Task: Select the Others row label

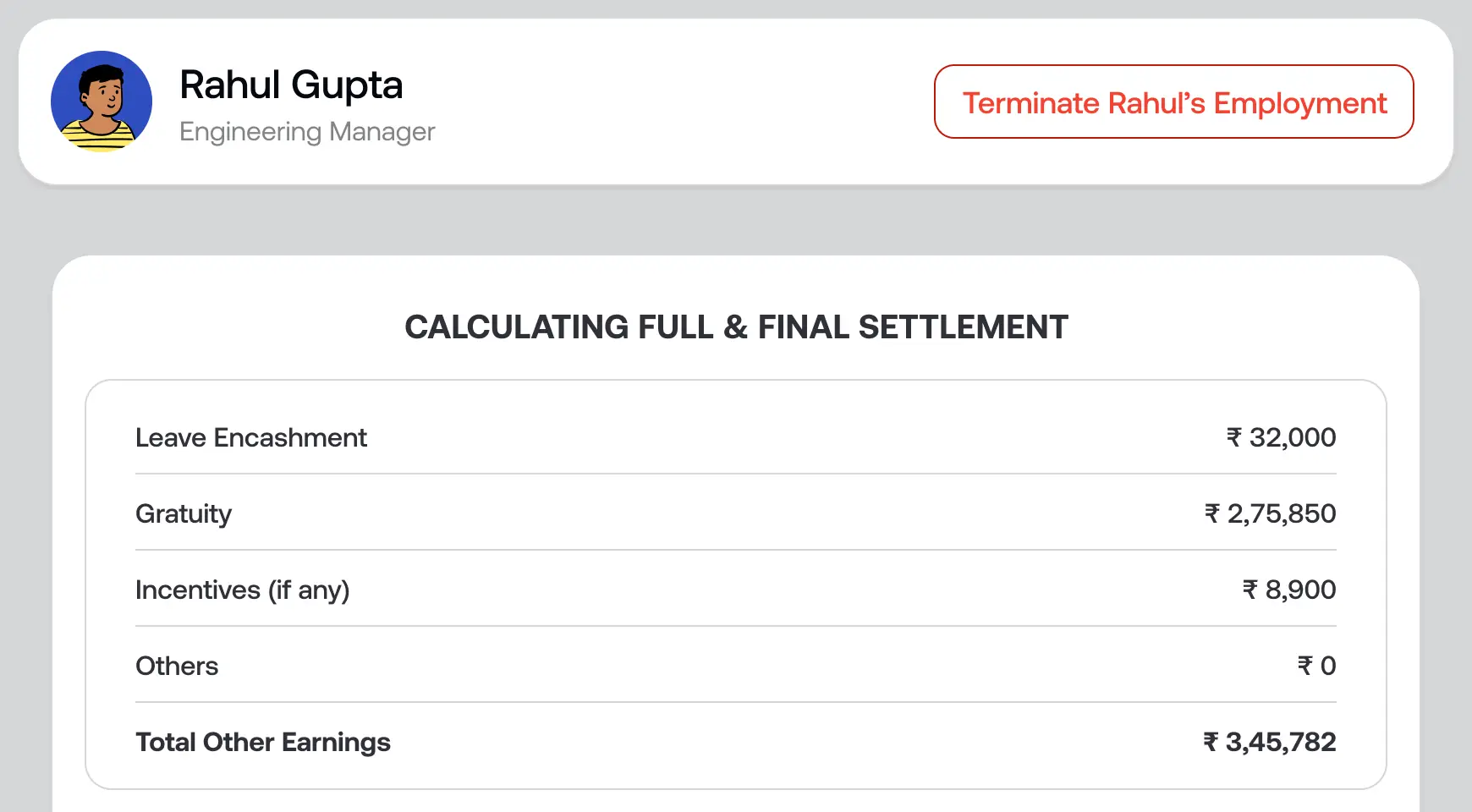Action: click(177, 667)
